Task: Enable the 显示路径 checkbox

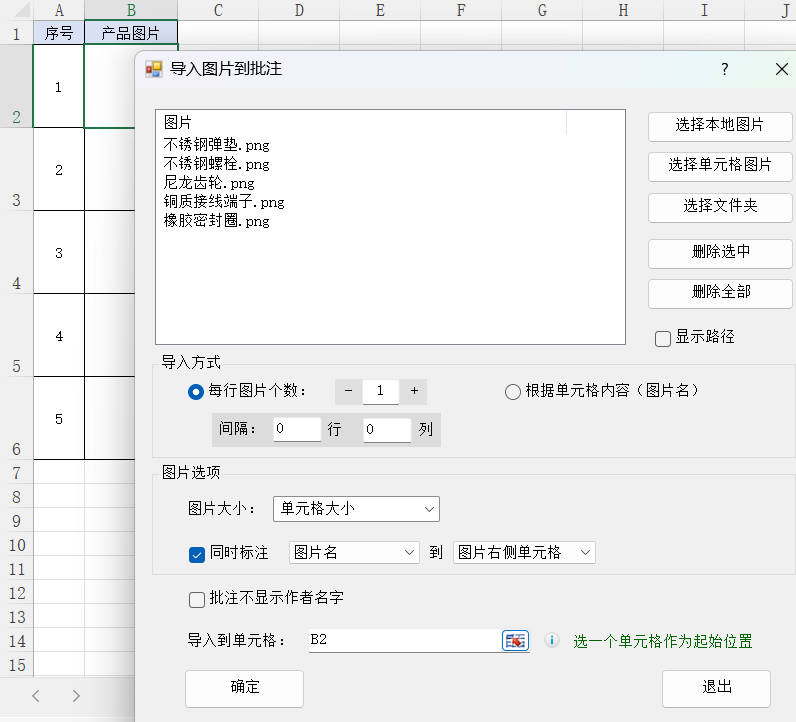Action: click(x=663, y=338)
